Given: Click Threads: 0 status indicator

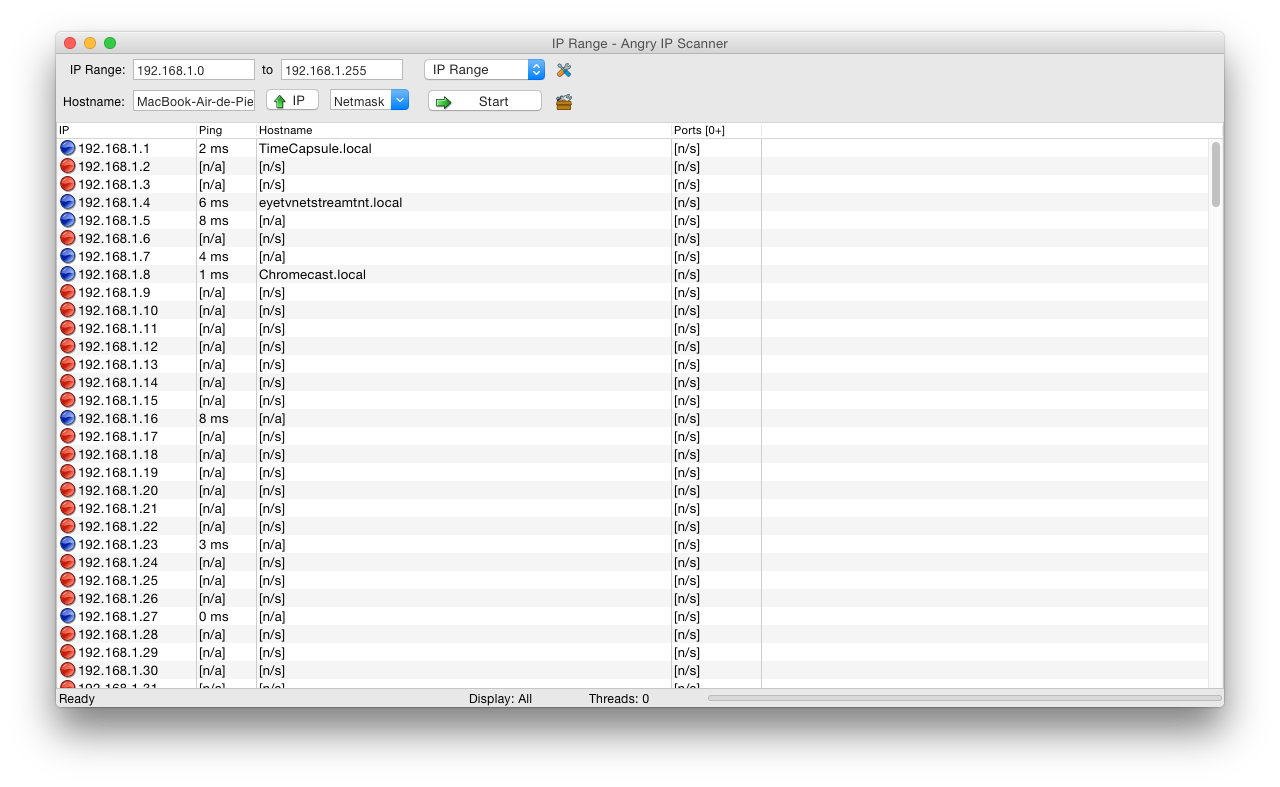Looking at the screenshot, I should point(618,699).
